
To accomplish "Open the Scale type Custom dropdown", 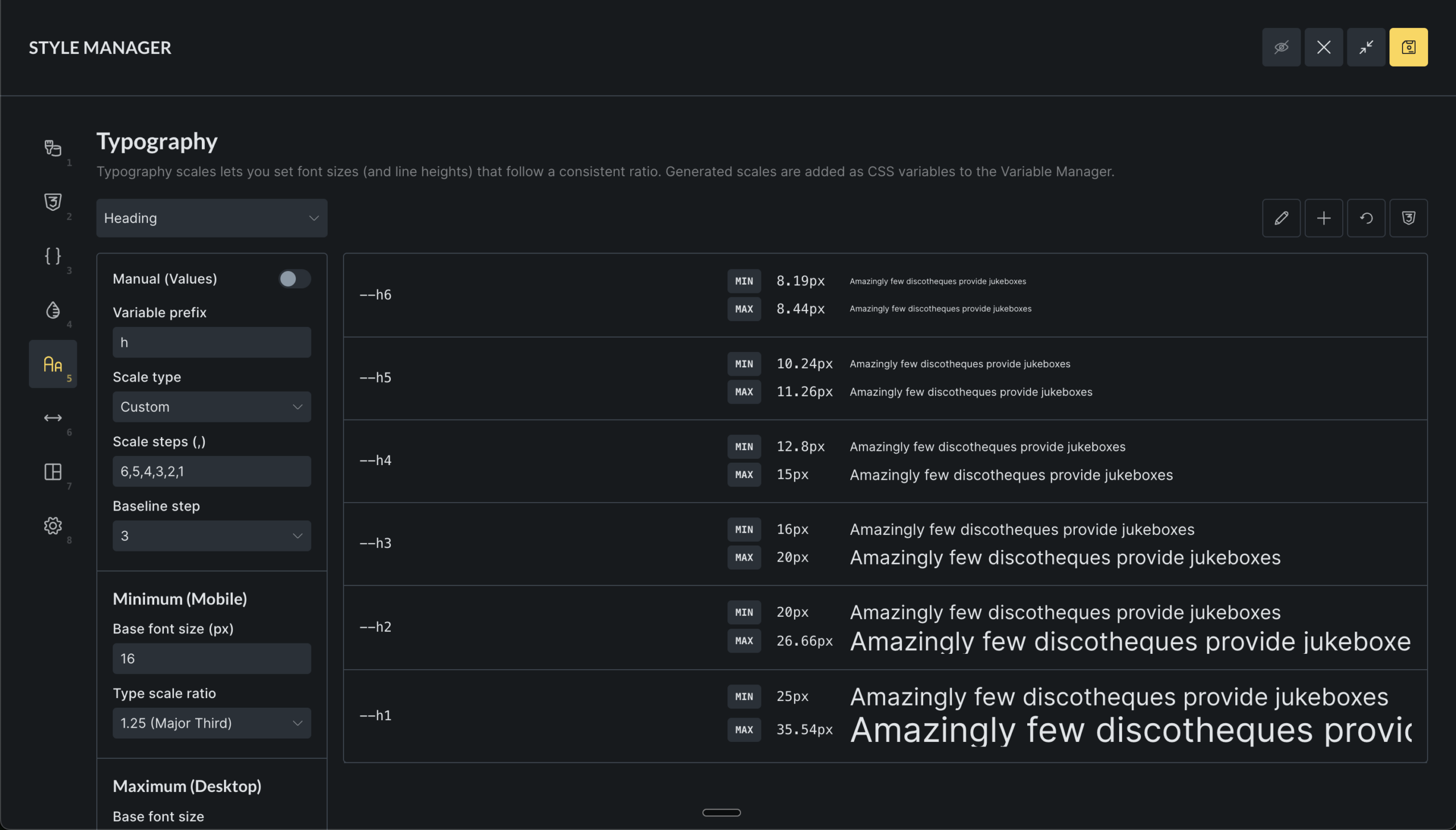I will 212,407.
